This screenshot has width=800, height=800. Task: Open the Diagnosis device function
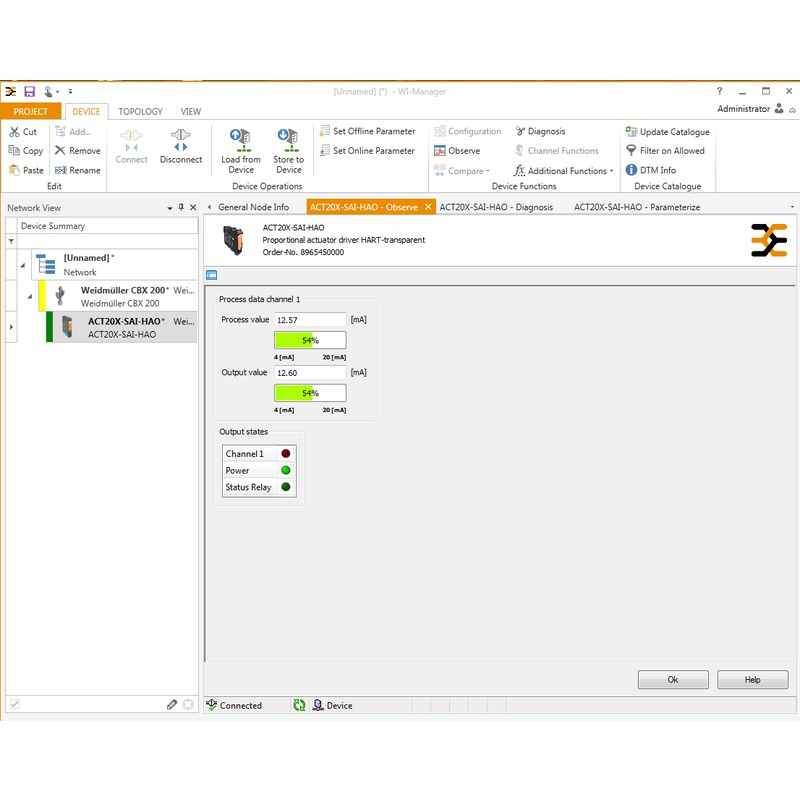tap(540, 131)
